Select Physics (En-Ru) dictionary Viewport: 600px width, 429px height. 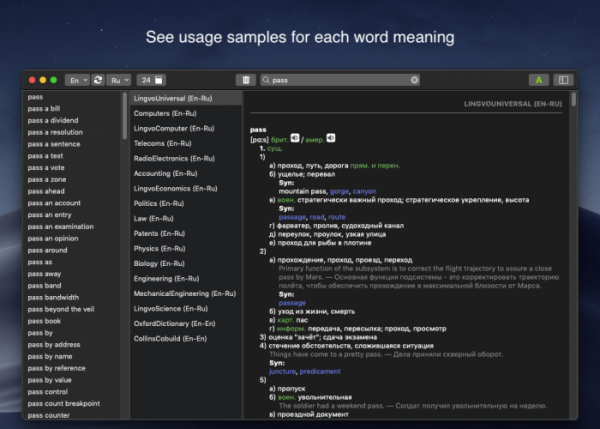(x=186, y=248)
